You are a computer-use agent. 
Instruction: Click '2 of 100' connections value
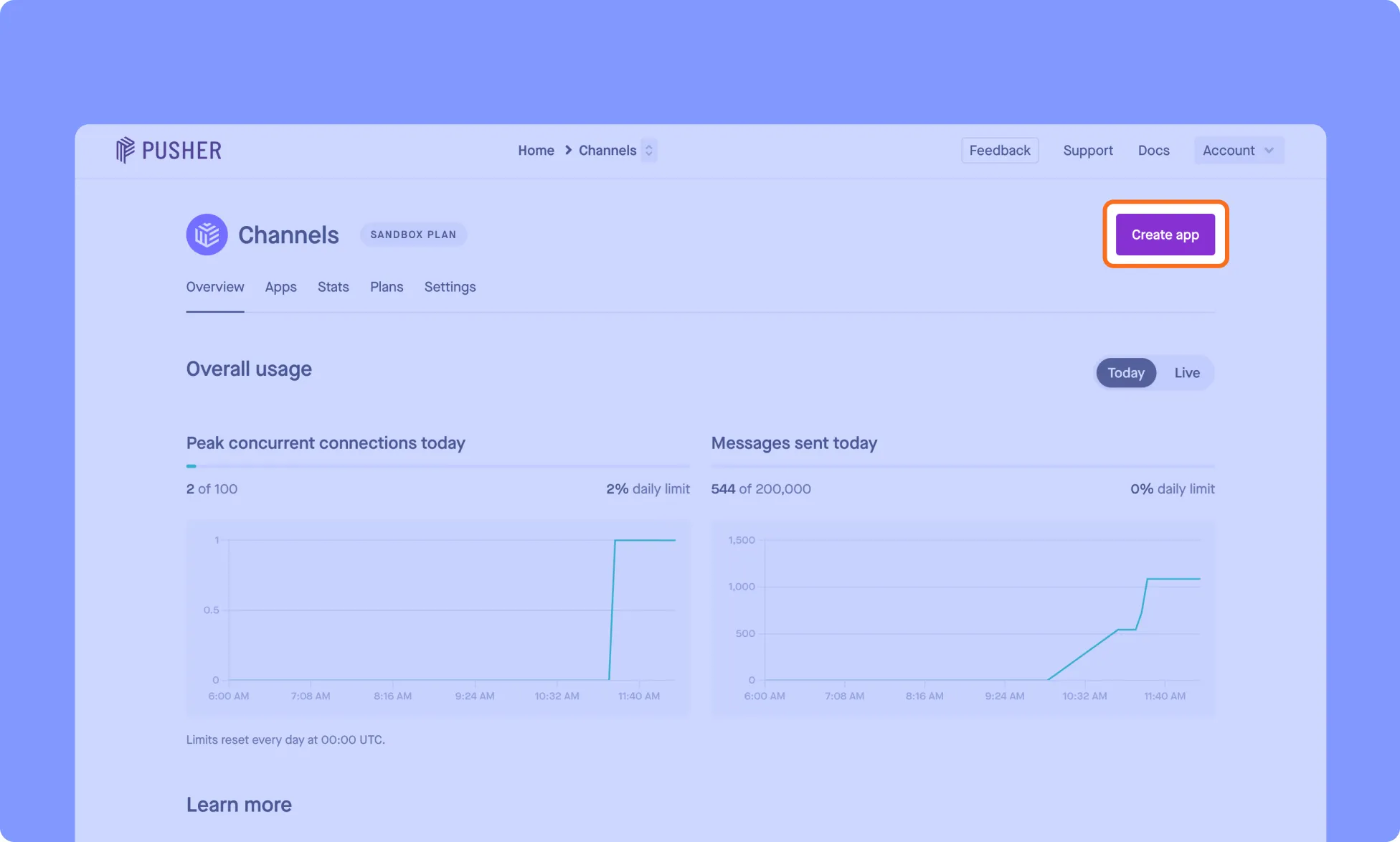click(212, 489)
